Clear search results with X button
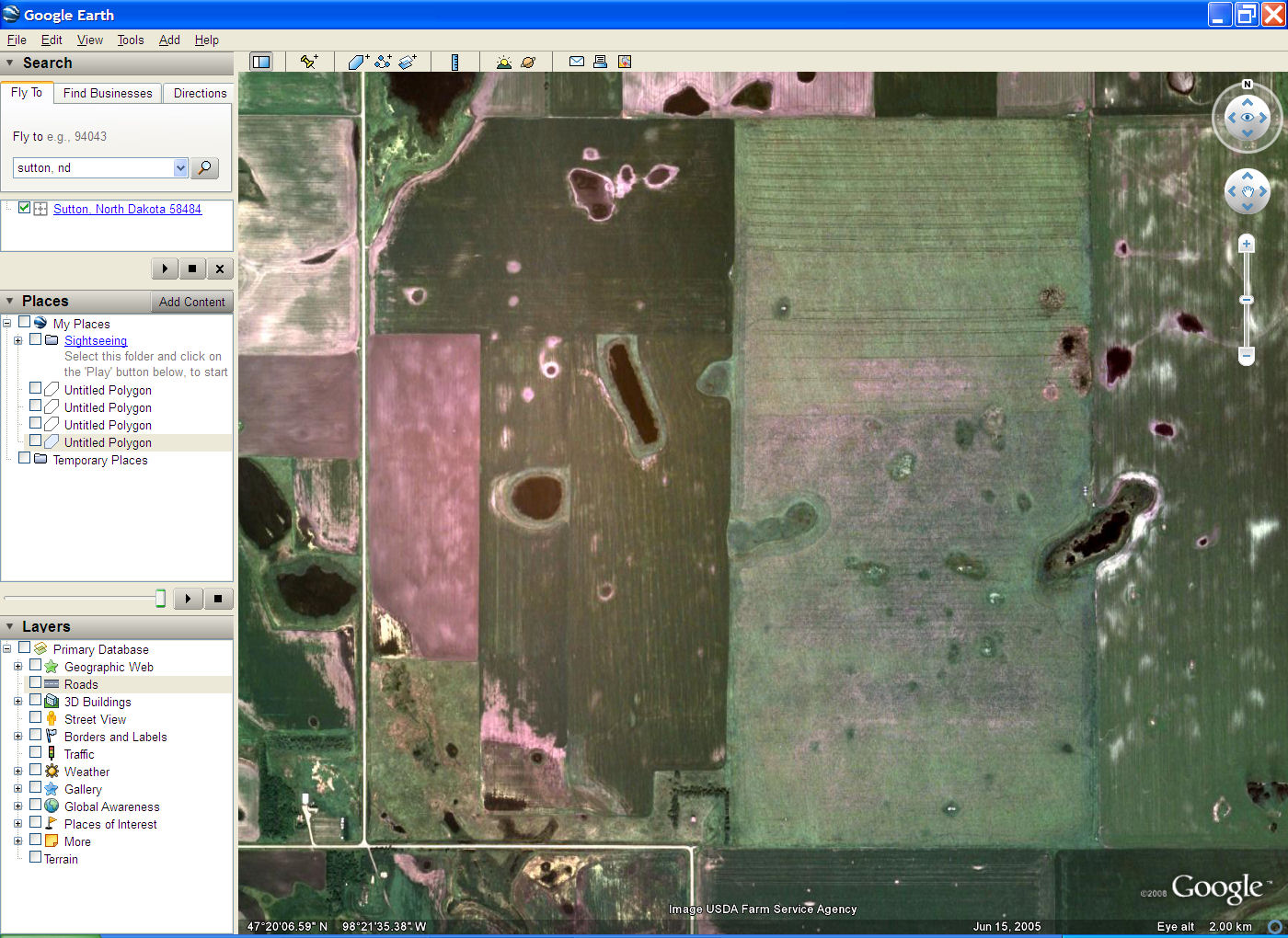 point(220,269)
